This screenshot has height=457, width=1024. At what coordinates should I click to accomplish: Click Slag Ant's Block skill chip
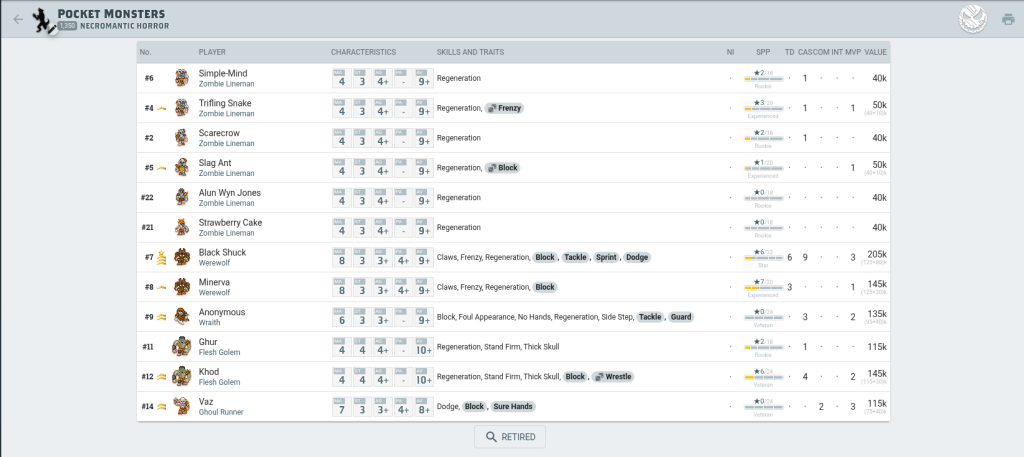pyautogui.click(x=503, y=168)
